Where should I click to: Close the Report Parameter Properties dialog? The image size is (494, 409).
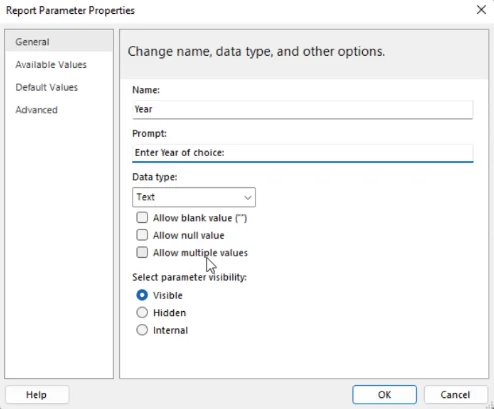481,10
